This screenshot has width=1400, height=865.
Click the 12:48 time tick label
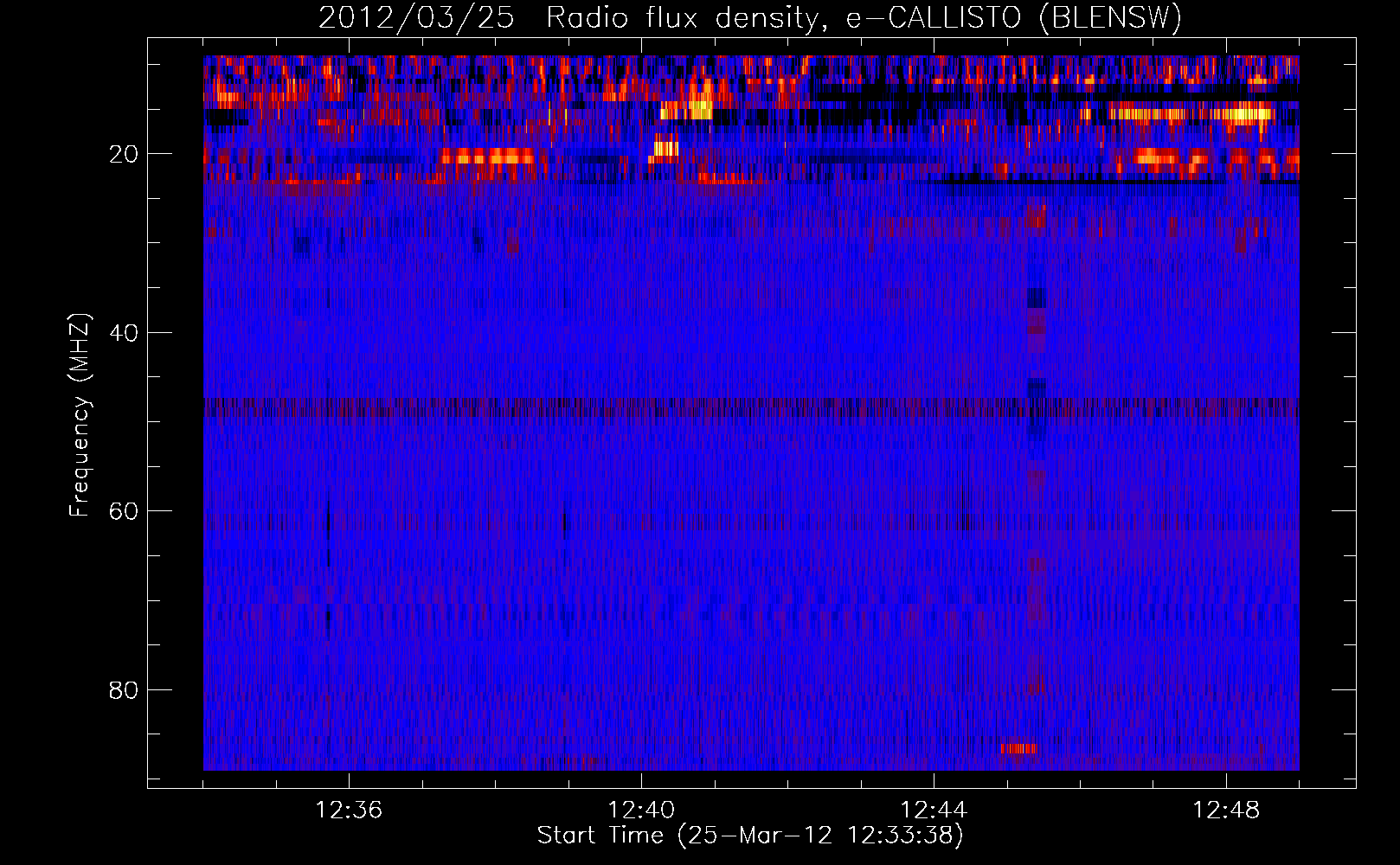click(x=1226, y=811)
